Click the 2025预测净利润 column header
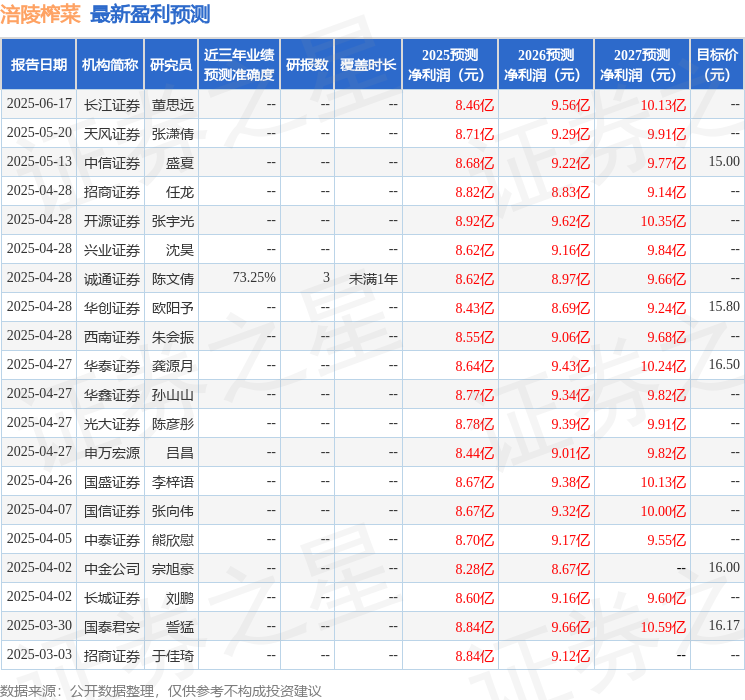Viewport: 745px width, 700px height. 450,65
